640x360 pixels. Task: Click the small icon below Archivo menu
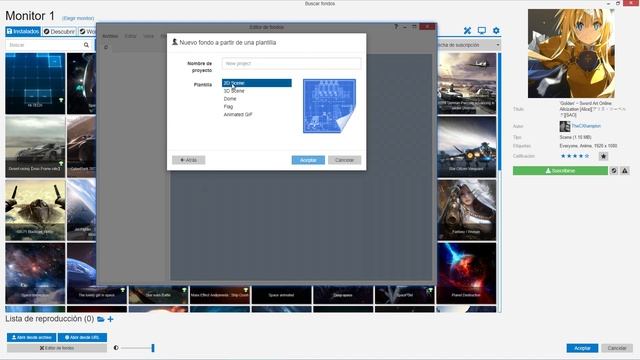tap(106, 47)
